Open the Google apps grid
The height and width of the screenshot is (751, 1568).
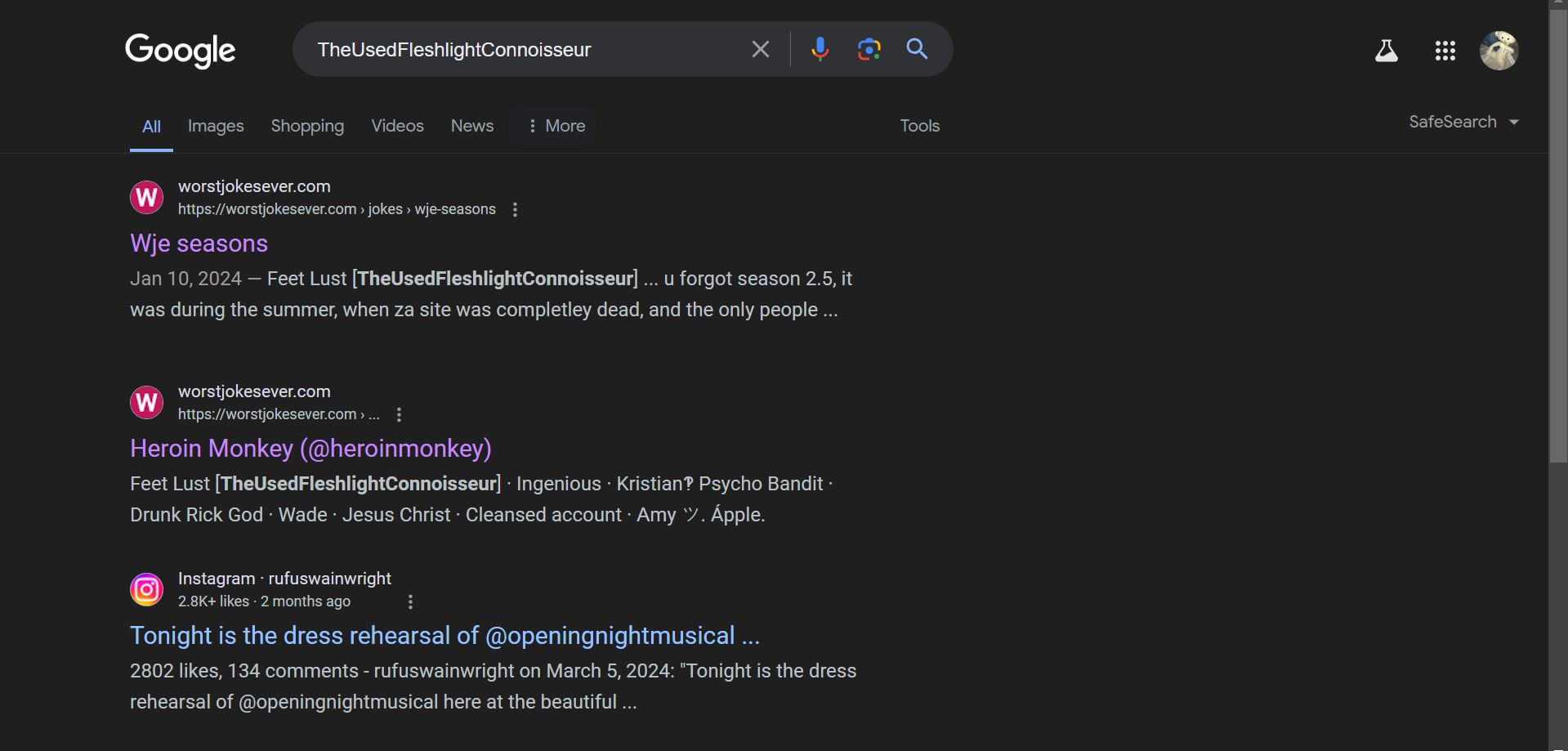1445,51
